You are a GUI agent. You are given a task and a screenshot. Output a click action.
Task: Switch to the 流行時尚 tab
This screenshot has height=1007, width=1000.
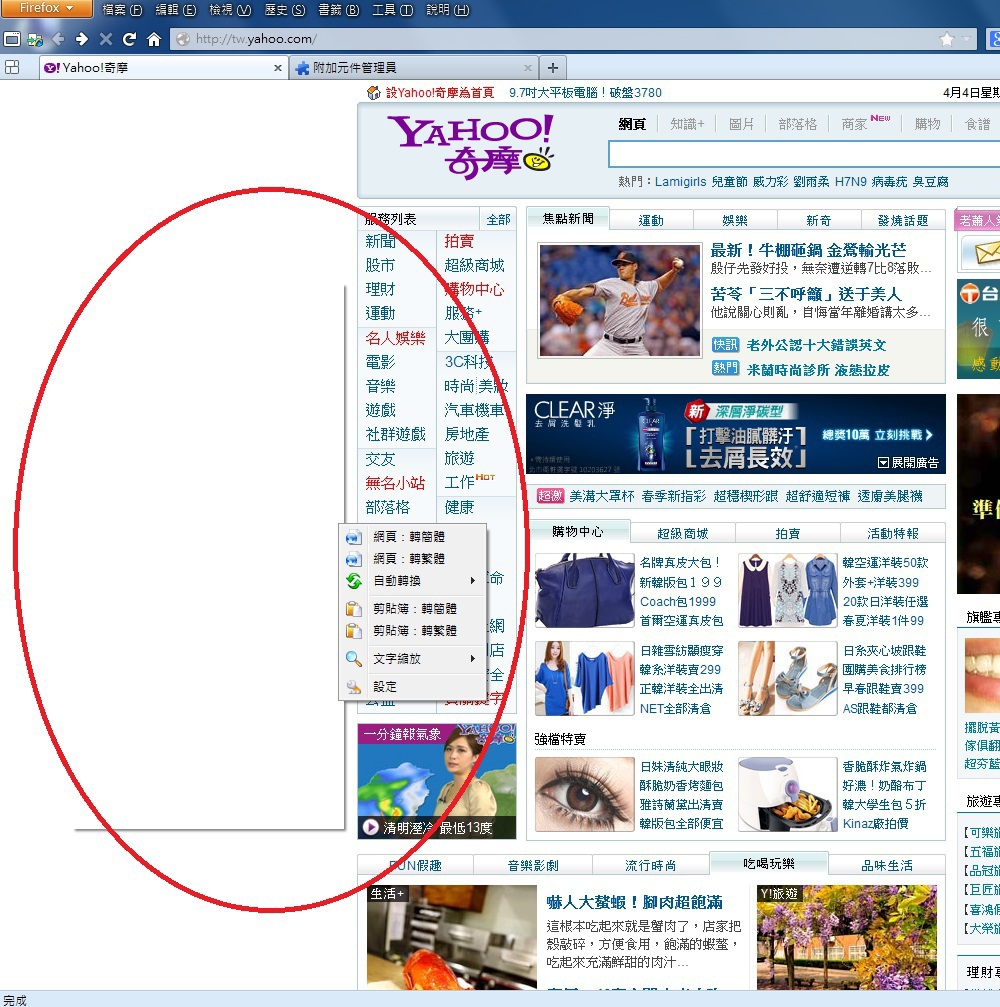(651, 866)
